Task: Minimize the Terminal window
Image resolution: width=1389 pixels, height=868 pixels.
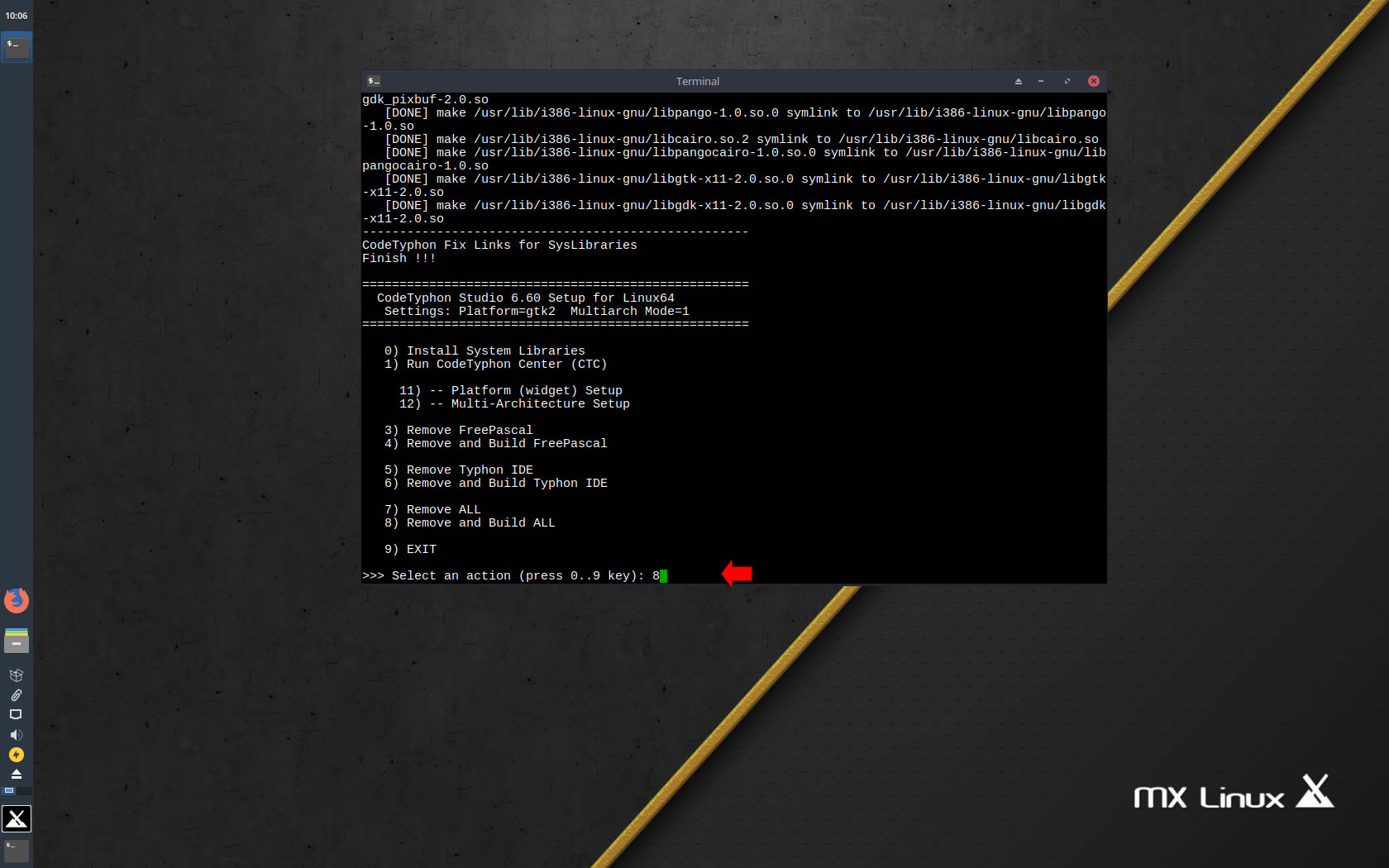Action: point(1041,81)
